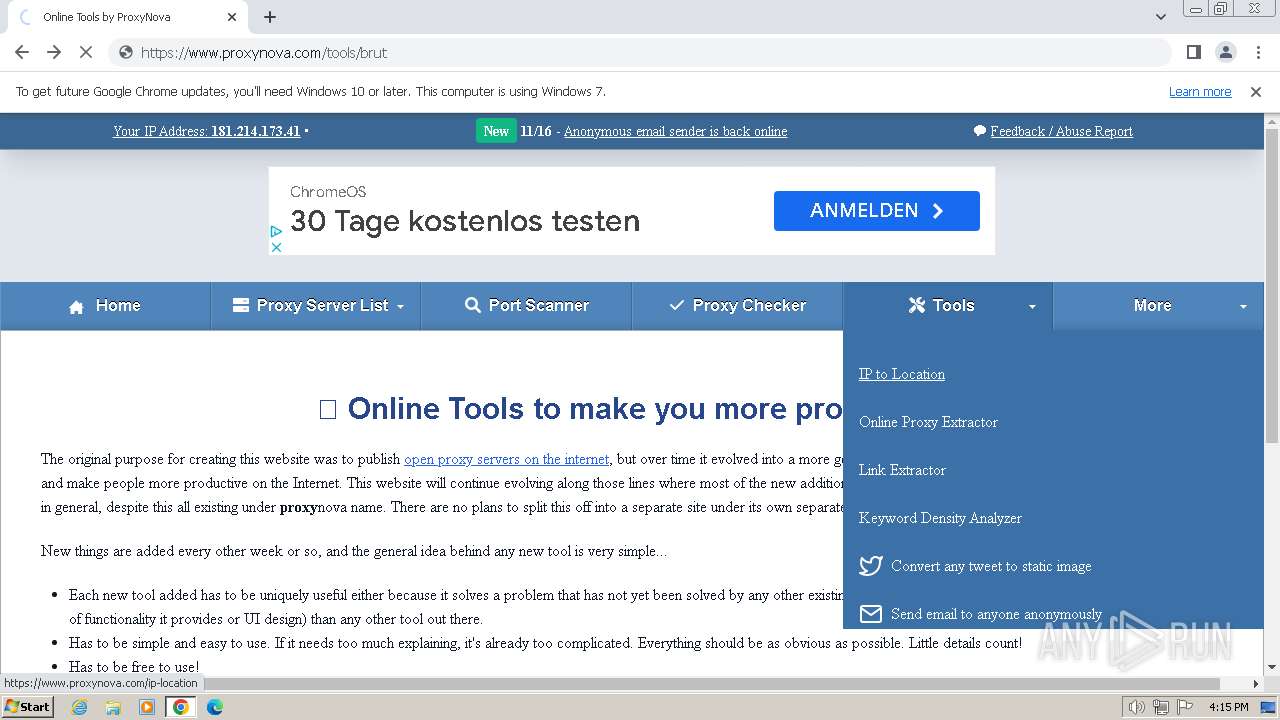This screenshot has width=1280, height=720.
Task: Open the media player taskbar icon
Action: (x=147, y=707)
